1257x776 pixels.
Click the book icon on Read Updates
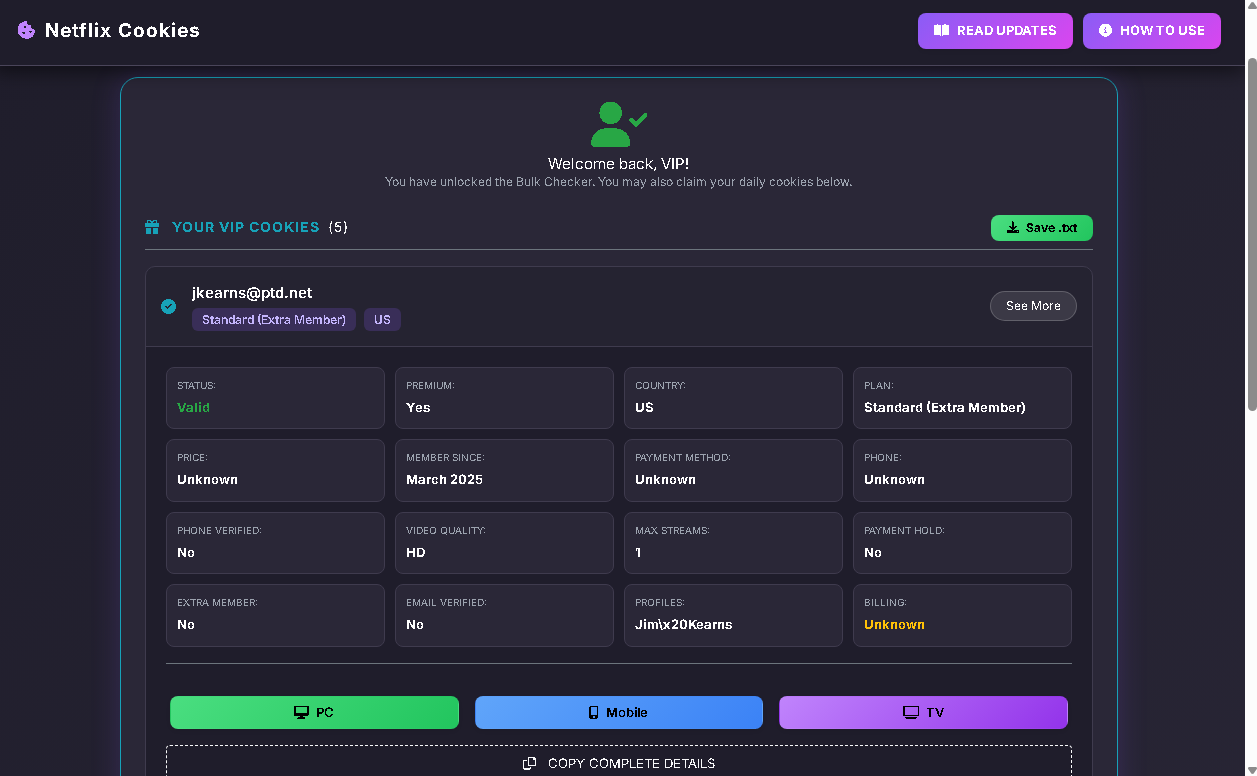click(941, 31)
